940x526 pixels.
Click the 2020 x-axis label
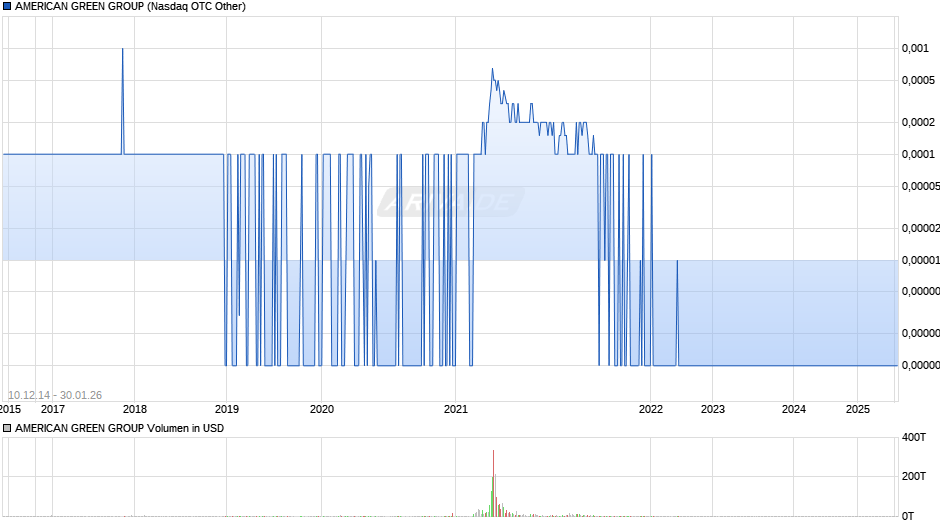click(322, 409)
